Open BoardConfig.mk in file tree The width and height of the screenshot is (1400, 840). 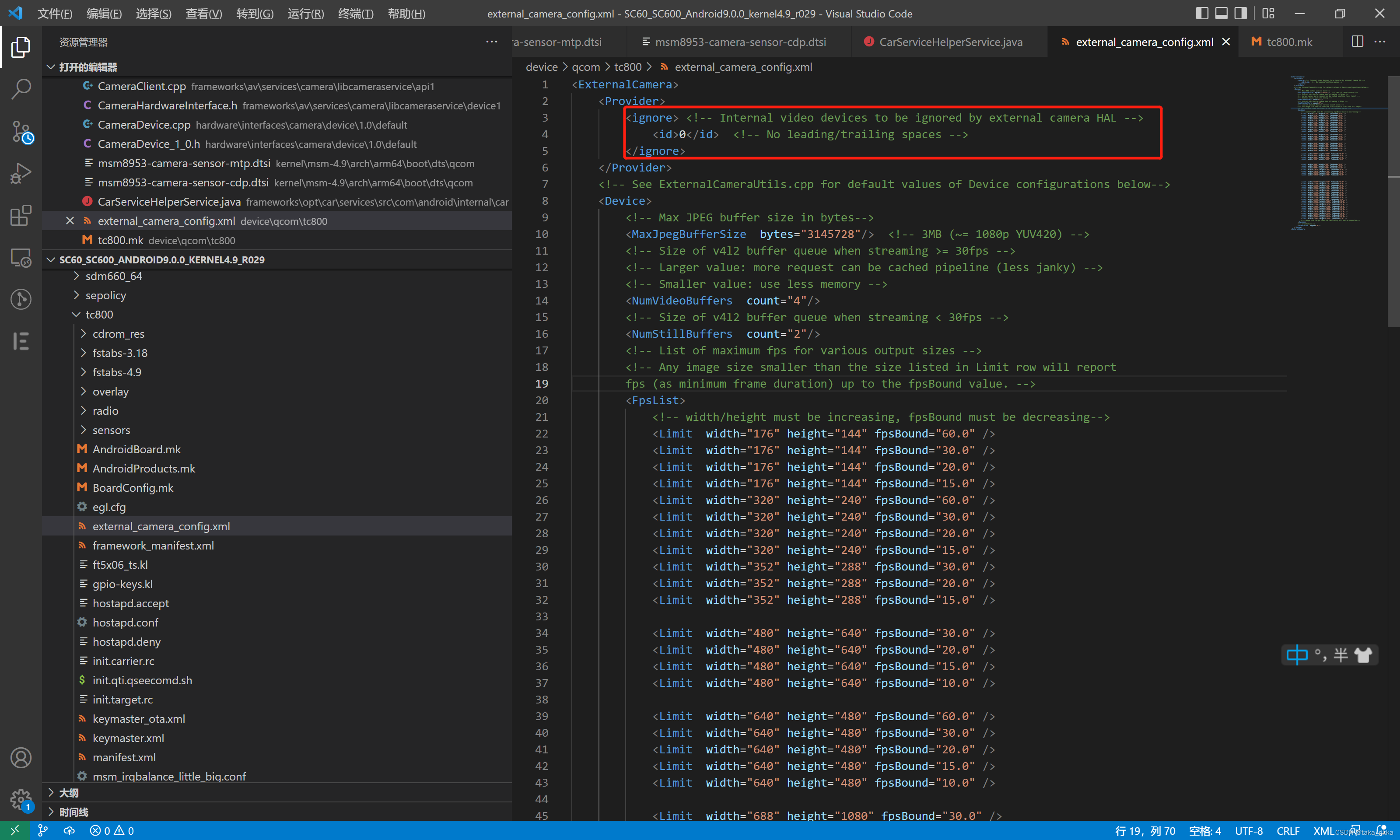click(x=133, y=487)
